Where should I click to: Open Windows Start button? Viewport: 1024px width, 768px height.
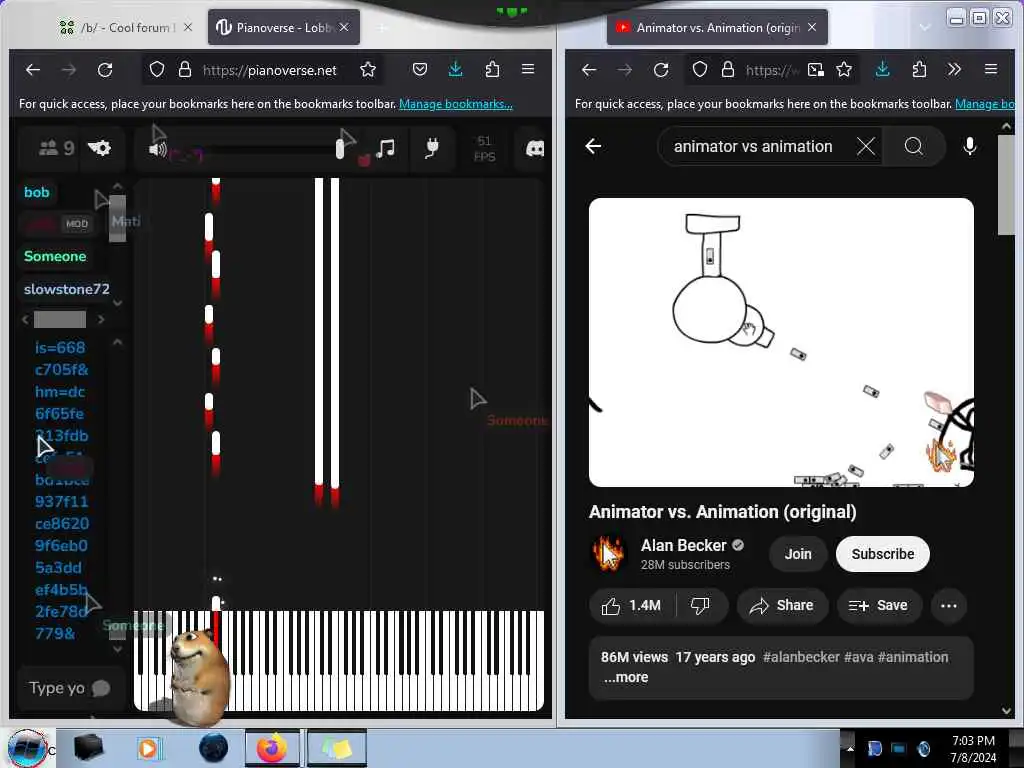tap(28, 749)
